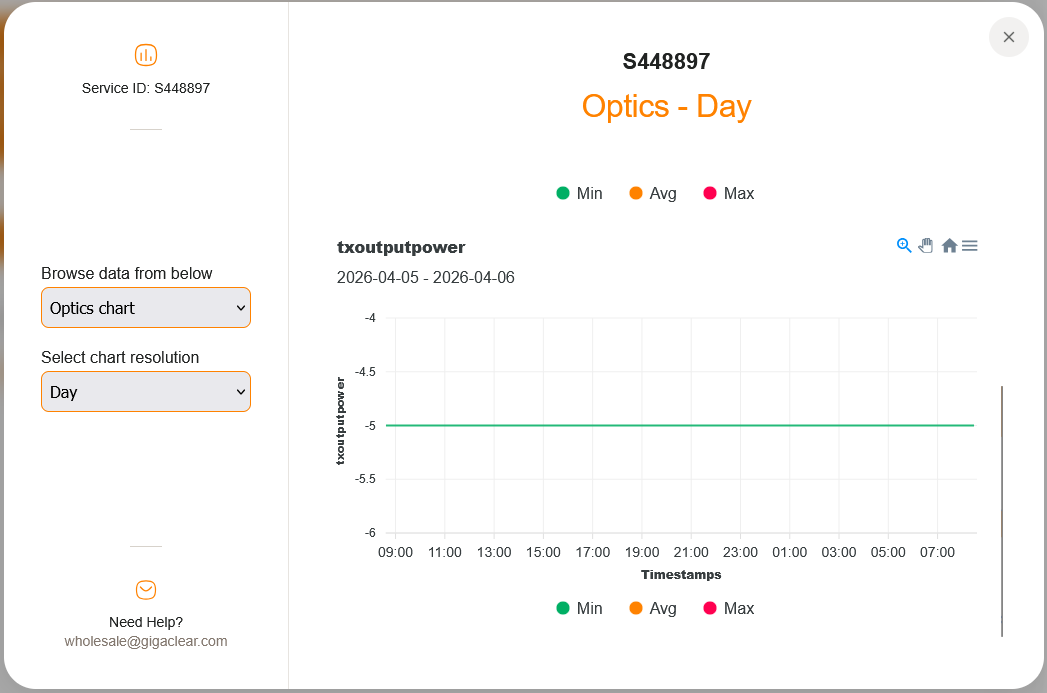Click the bar chart icon above Service ID
Viewport: 1047px width, 693px height.
coord(146,55)
